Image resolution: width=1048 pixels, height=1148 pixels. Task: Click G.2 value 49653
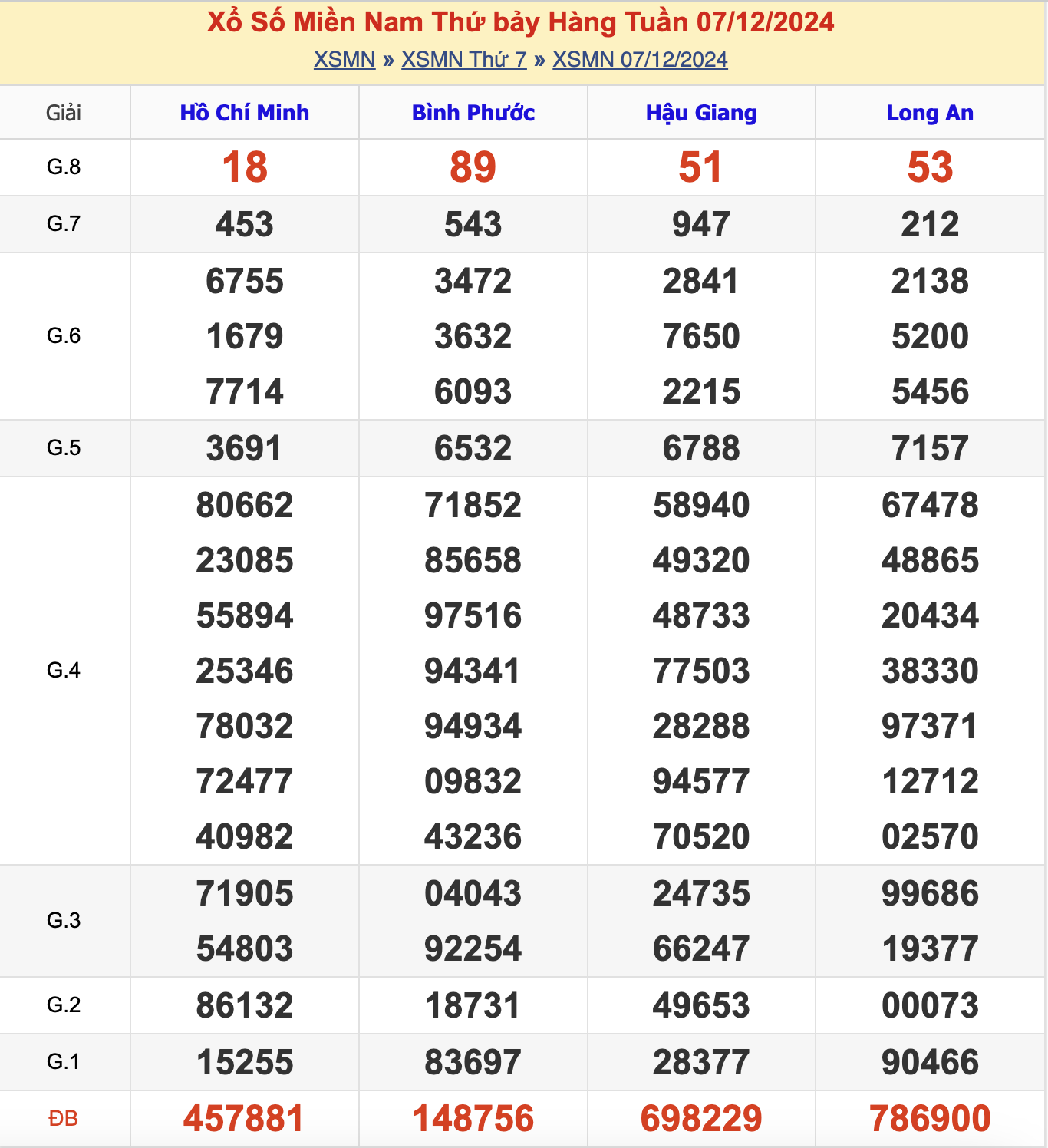click(x=701, y=1005)
